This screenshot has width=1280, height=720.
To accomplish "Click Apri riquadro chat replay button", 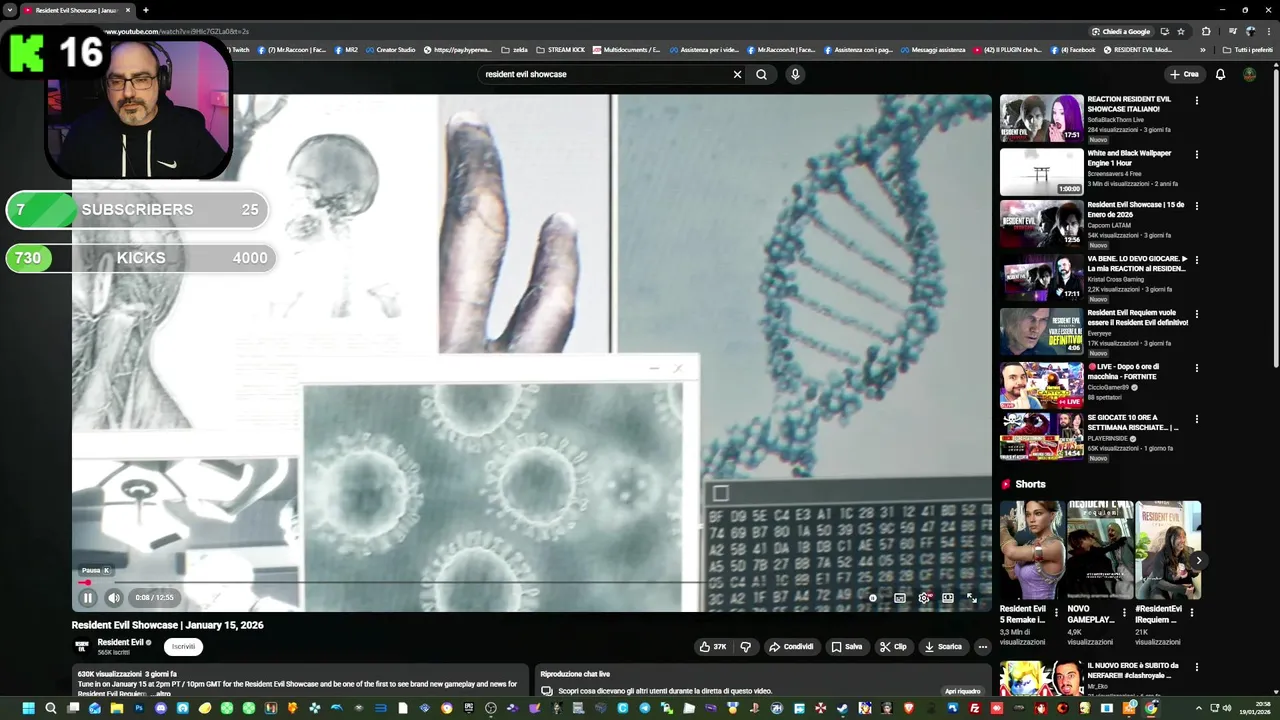I will (x=963, y=691).
